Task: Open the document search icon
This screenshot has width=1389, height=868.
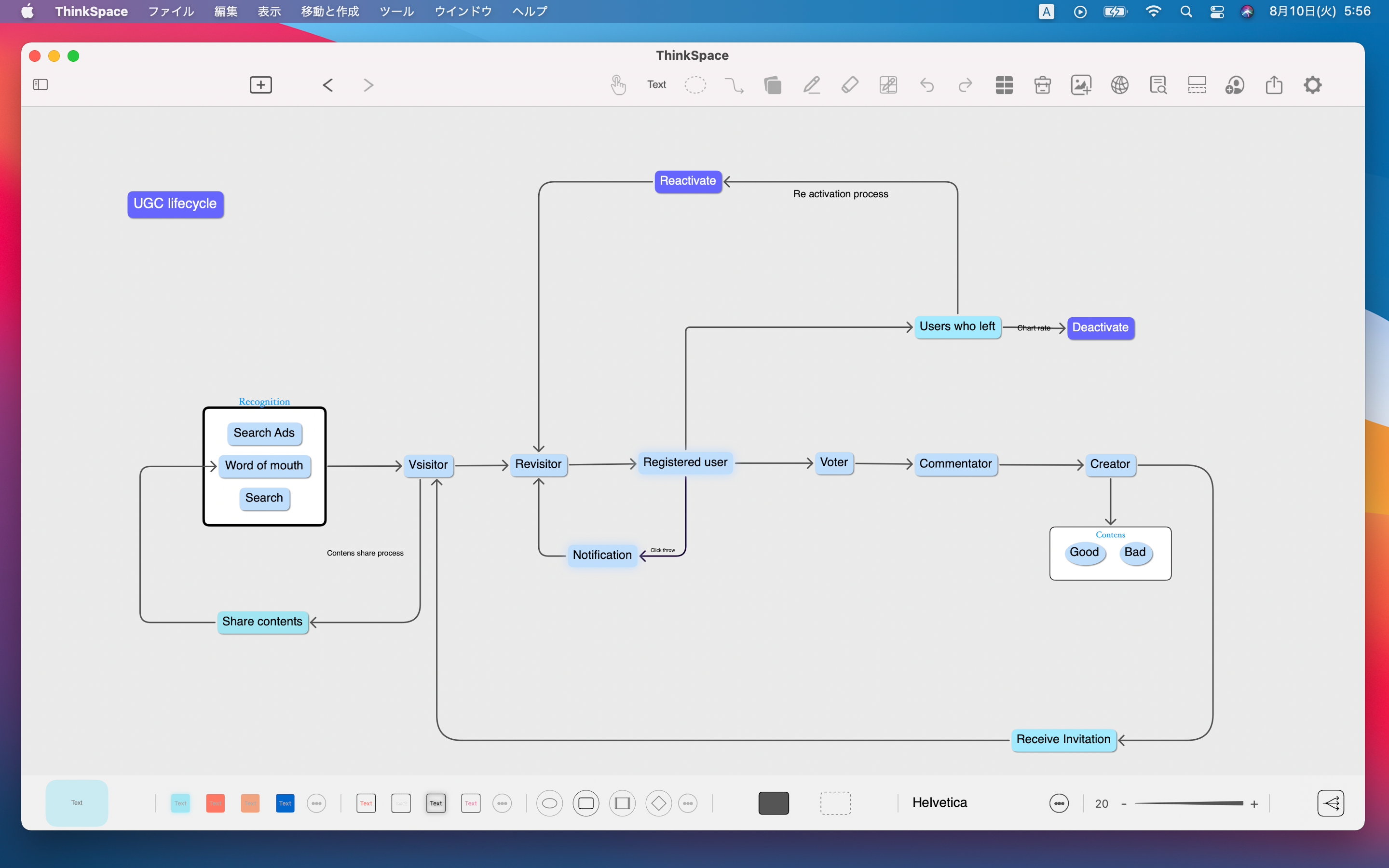Action: [x=1158, y=85]
